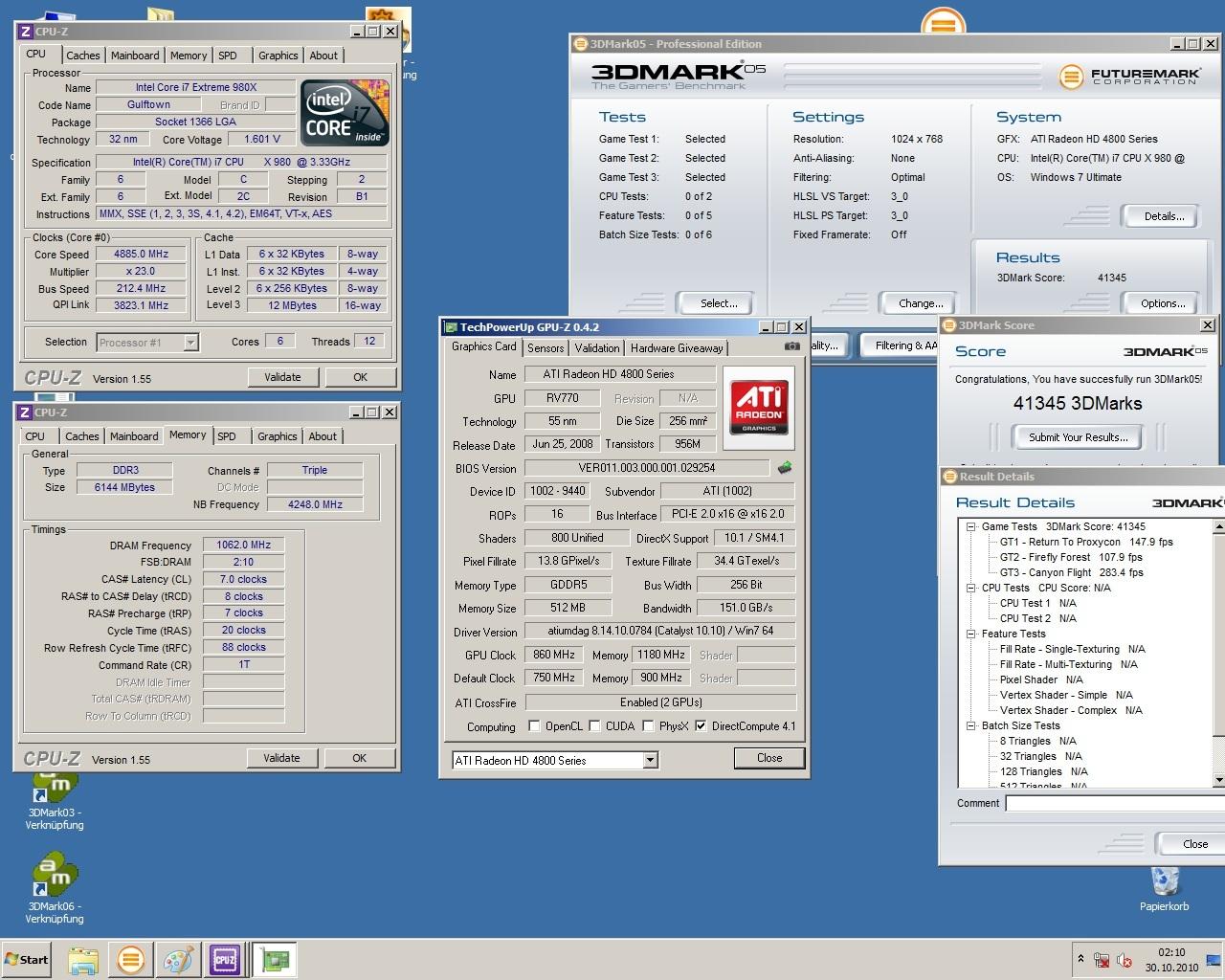The width and height of the screenshot is (1225, 980).
Task: Open system Details... in 3DMark05
Action: [1164, 216]
